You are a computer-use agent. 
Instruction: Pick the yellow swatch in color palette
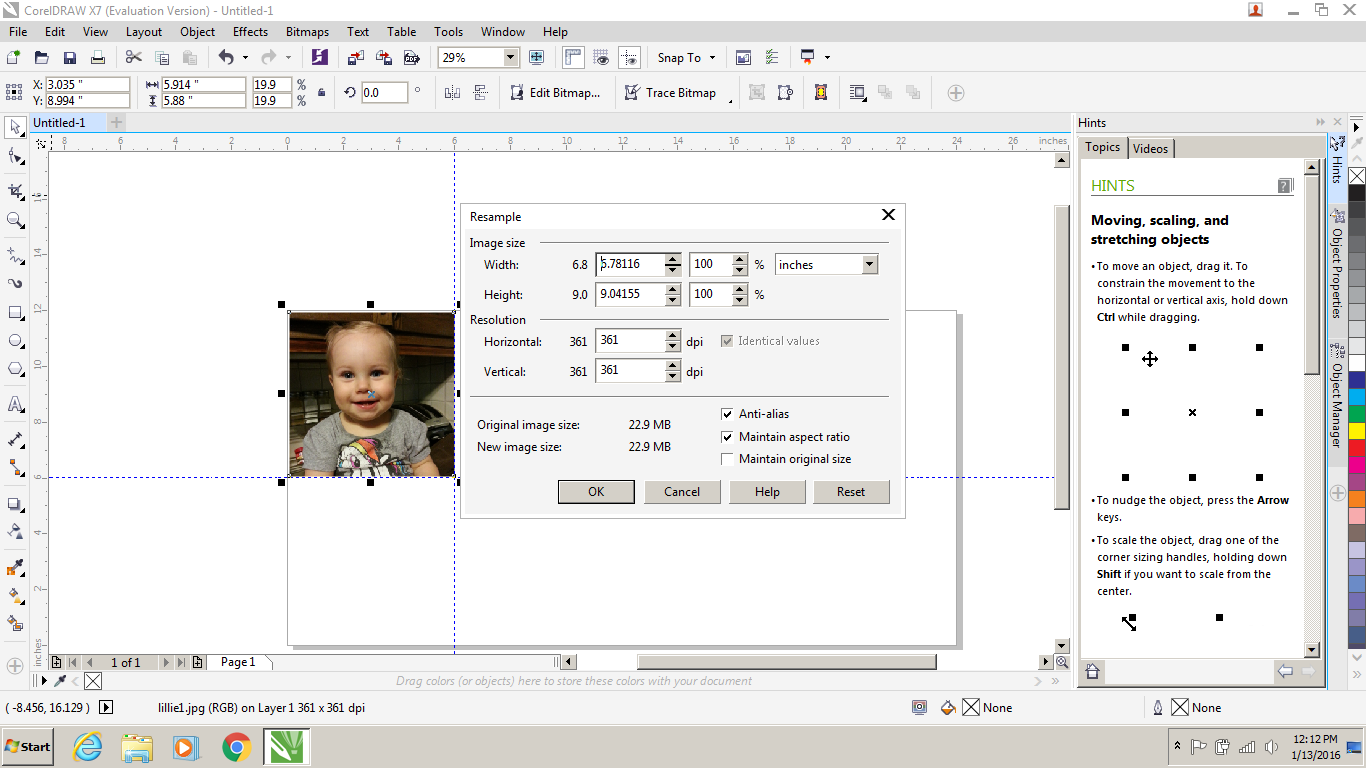pyautogui.click(x=1356, y=431)
